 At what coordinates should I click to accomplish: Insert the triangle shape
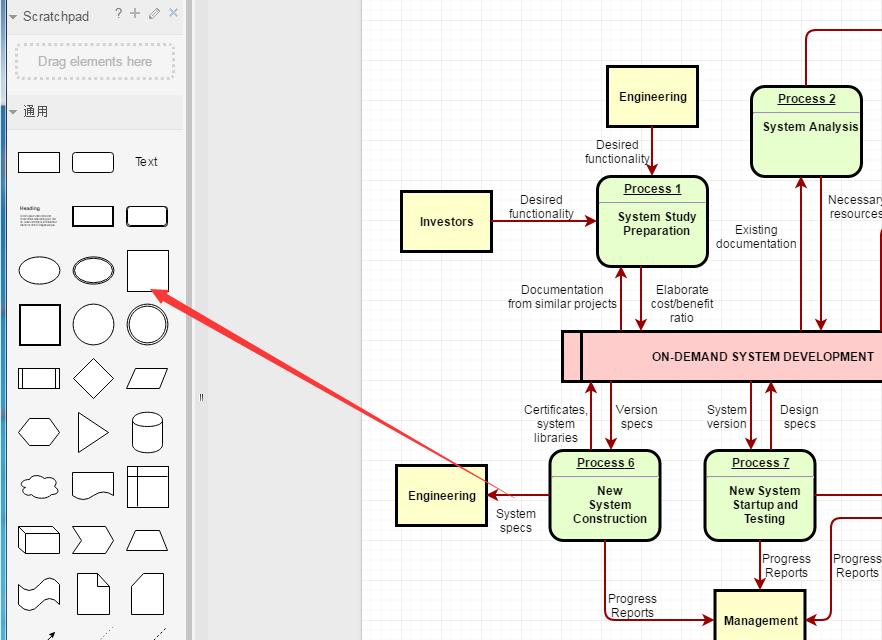[93, 433]
